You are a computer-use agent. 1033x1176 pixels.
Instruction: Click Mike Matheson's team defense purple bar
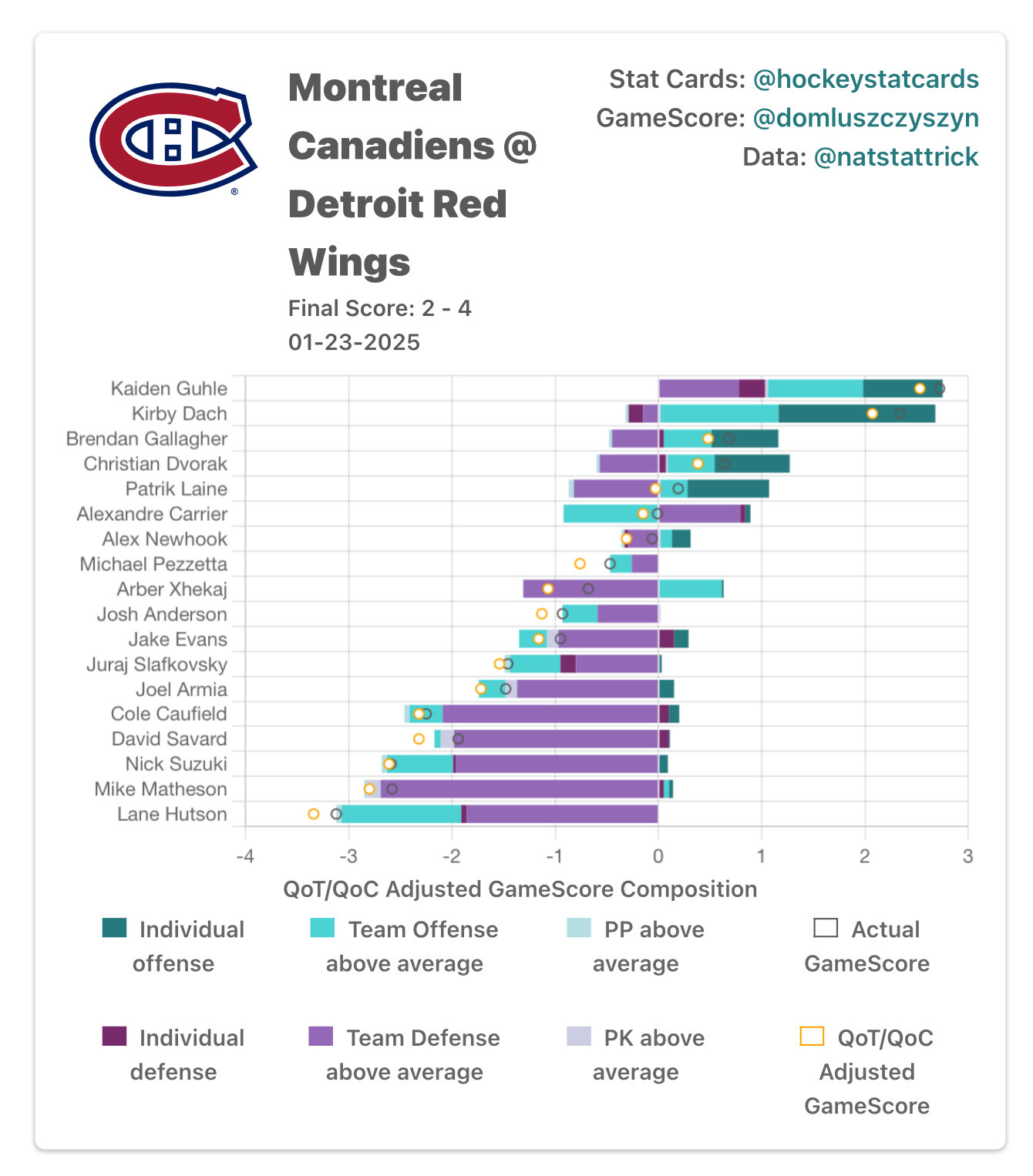pos(520,789)
